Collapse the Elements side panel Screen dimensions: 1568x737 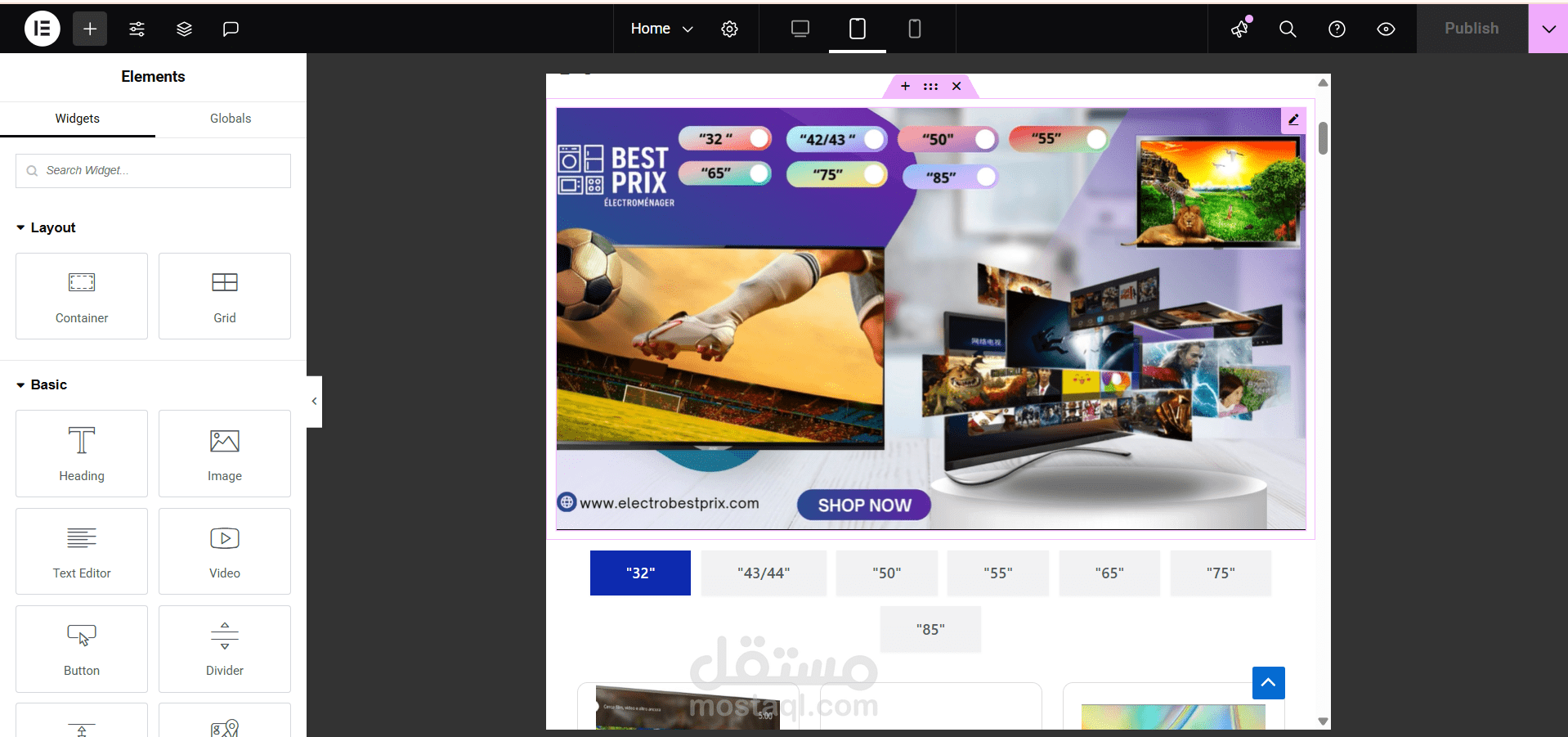(314, 402)
